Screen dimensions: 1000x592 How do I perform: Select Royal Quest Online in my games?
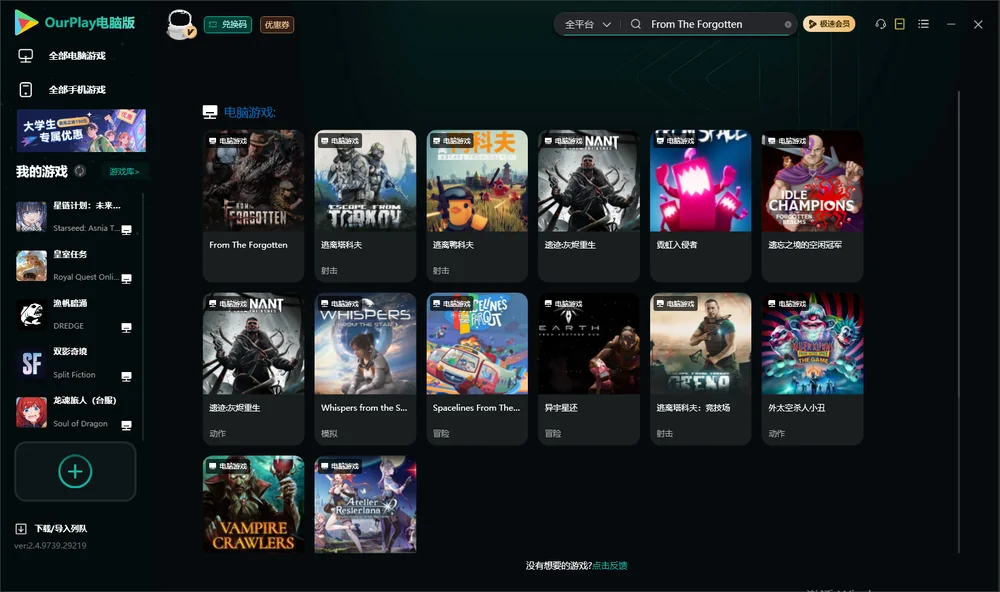[75, 265]
